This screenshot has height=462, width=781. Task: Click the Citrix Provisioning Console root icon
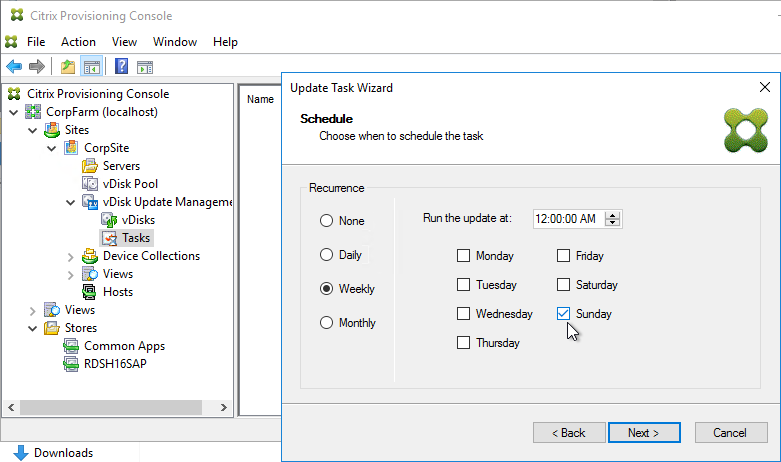coord(14,94)
